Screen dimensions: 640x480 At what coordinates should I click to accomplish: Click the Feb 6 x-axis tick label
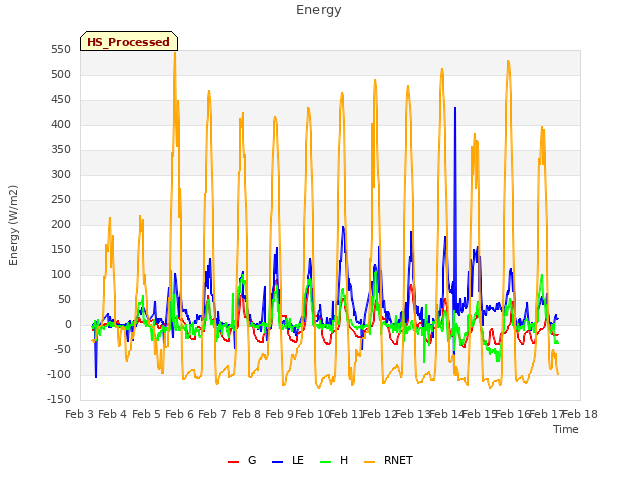point(180,415)
